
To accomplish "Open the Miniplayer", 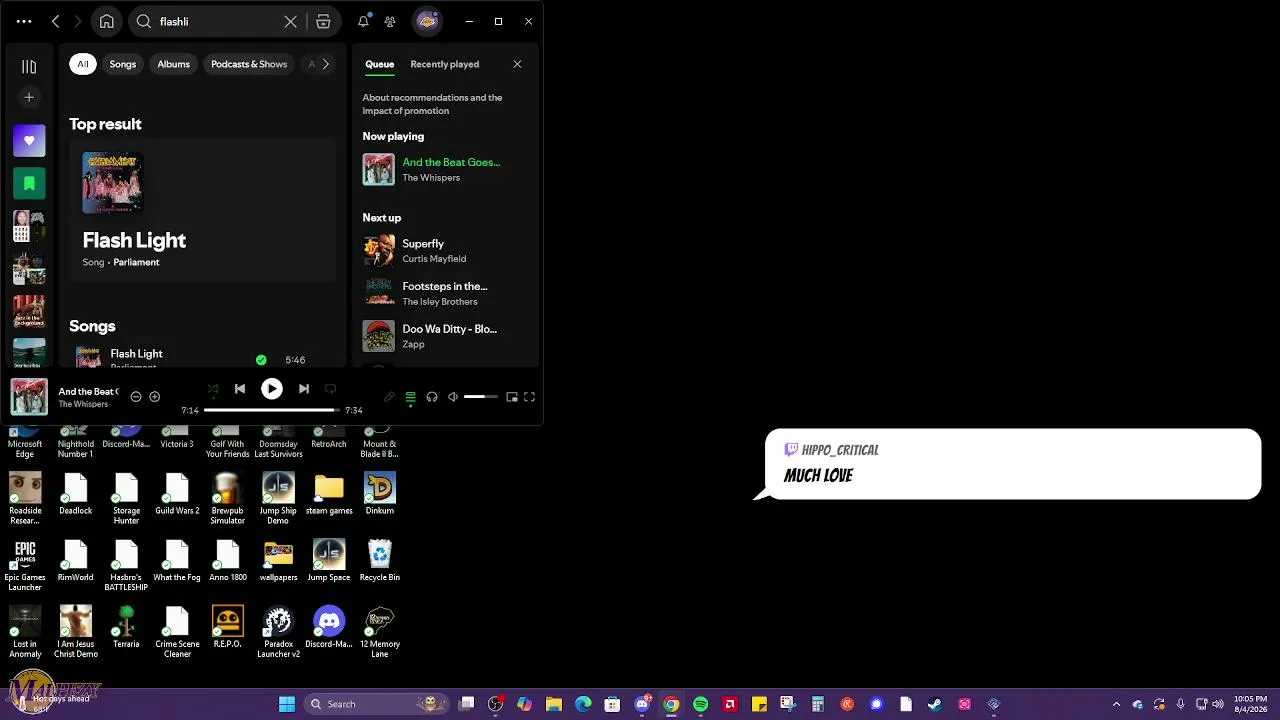I will tap(512, 397).
